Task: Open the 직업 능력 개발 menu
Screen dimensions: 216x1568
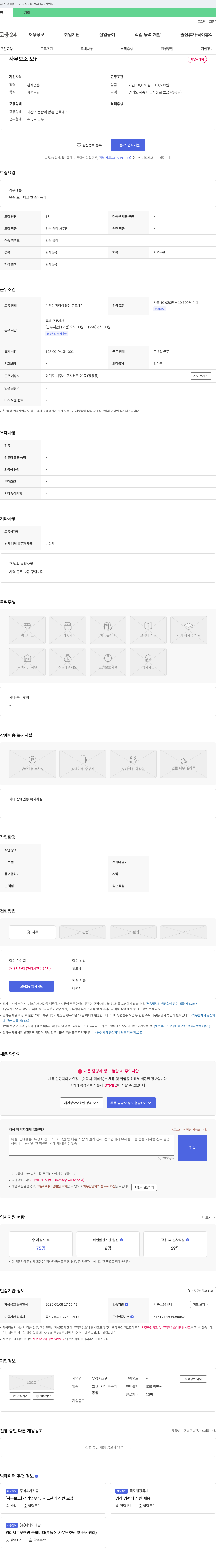Action: (148, 35)
